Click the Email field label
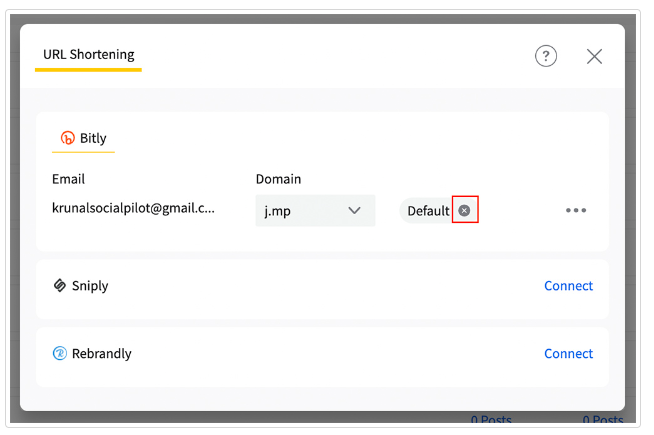The image size is (654, 435). tap(68, 179)
